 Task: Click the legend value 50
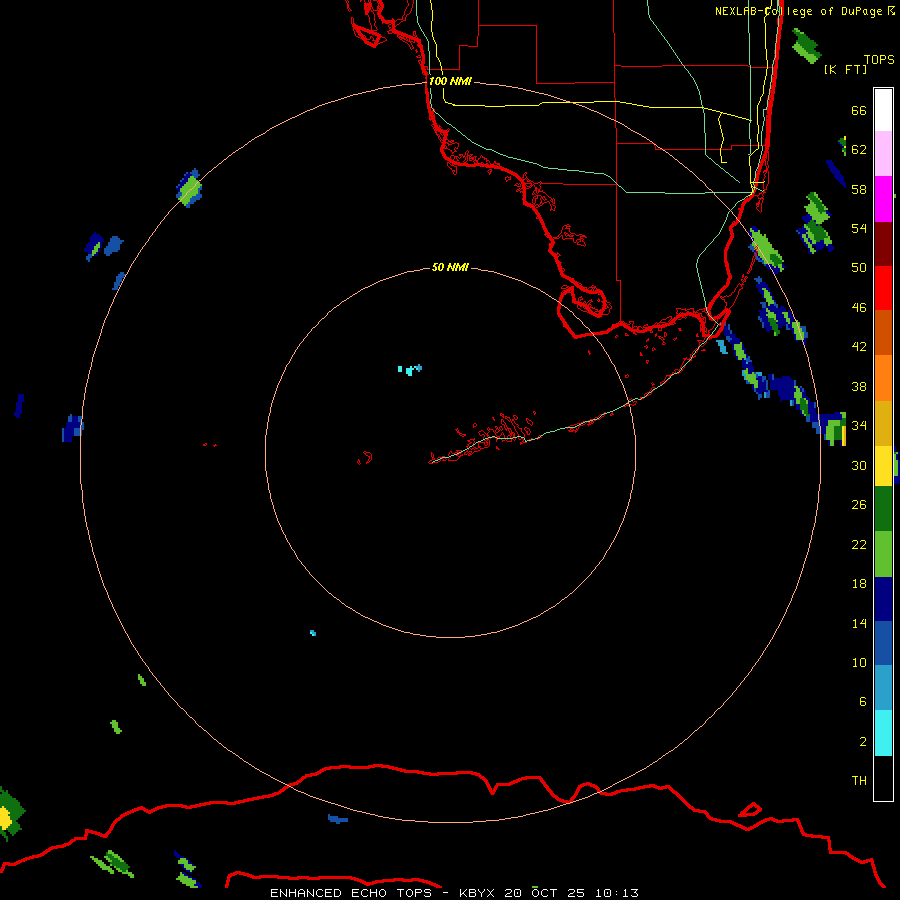point(859,267)
